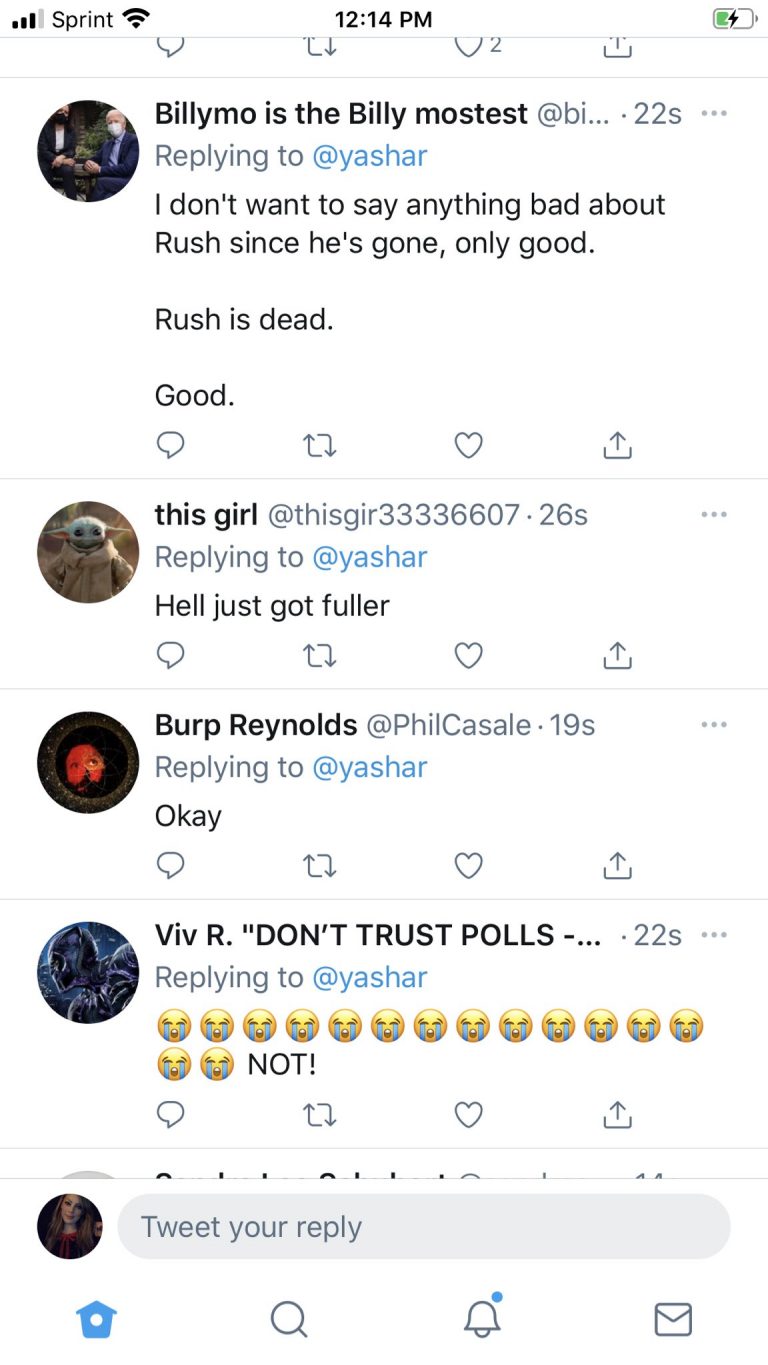Like this girl's tweet
The width and height of the screenshot is (768, 1365).
pos(468,655)
